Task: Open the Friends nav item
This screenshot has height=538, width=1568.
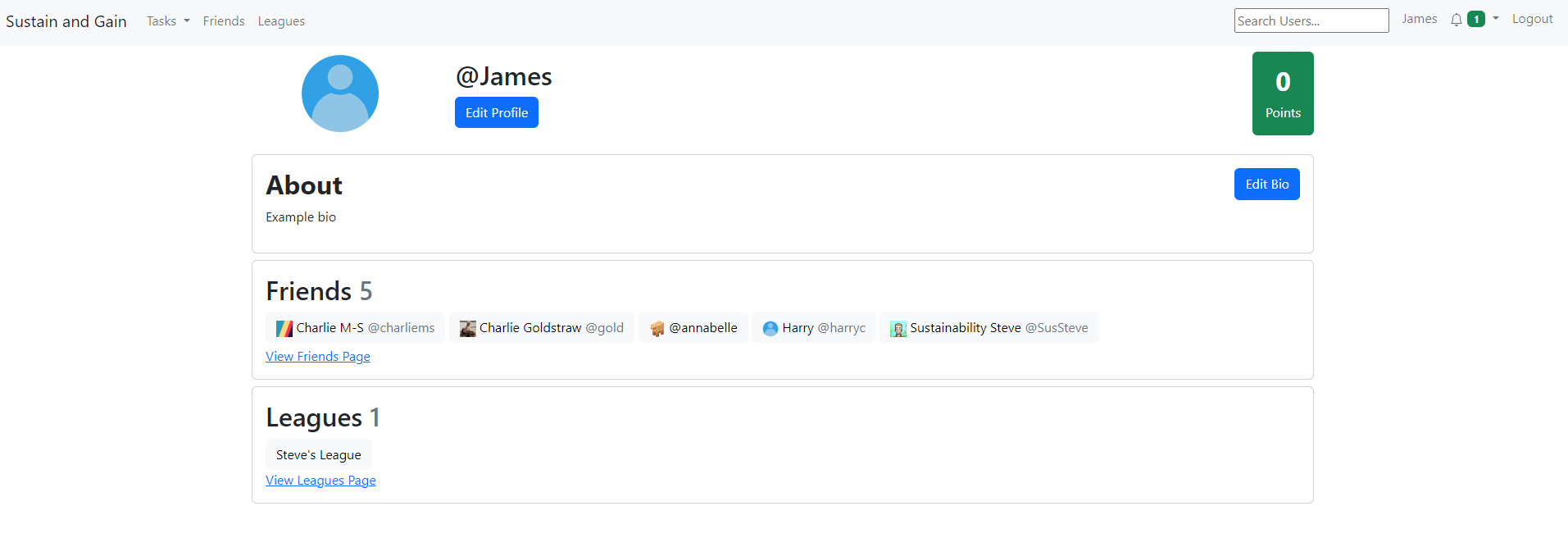Action: (x=224, y=21)
